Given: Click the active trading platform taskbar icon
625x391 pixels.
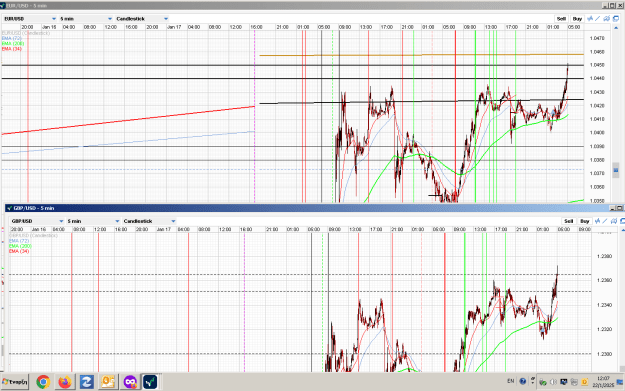Looking at the screenshot, I should pyautogui.click(x=150, y=382).
